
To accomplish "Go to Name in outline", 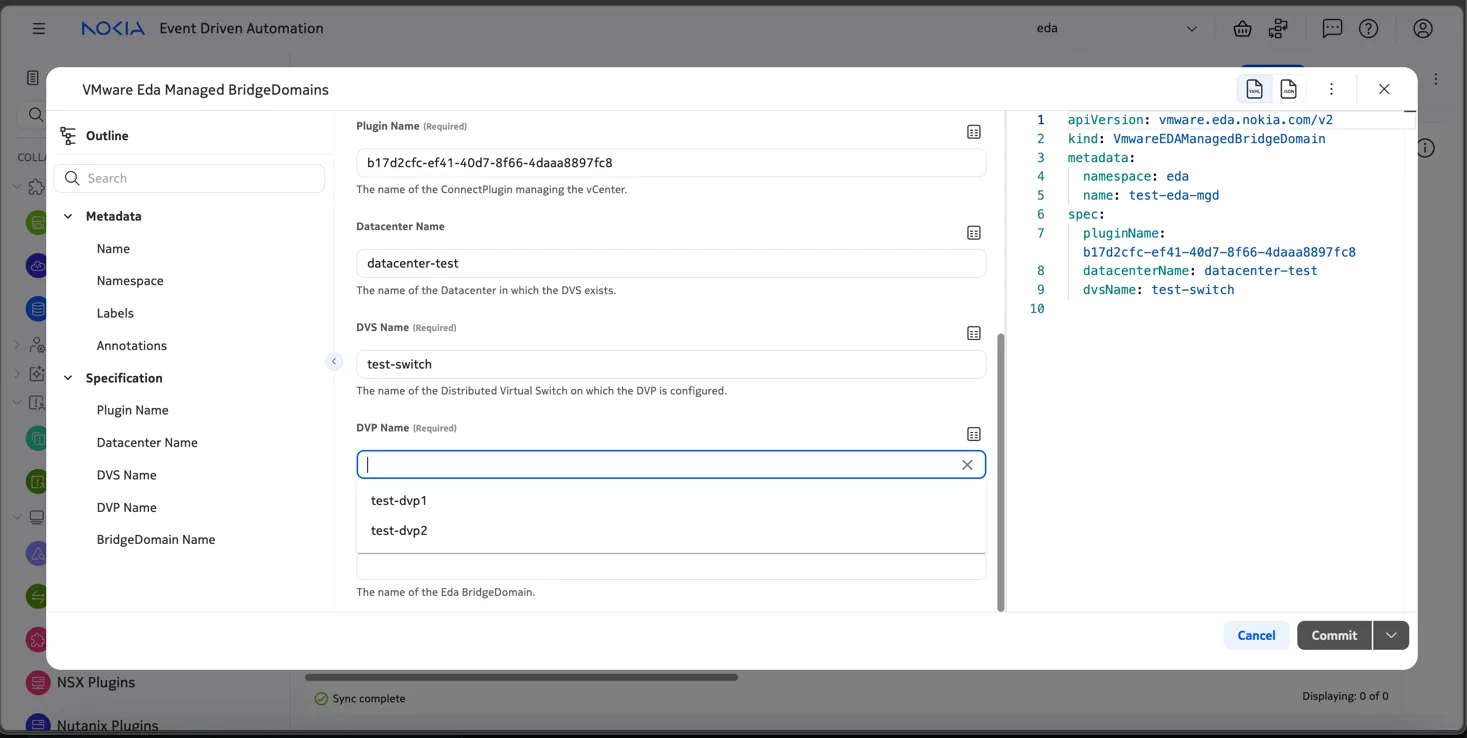I will pyautogui.click(x=113, y=248).
